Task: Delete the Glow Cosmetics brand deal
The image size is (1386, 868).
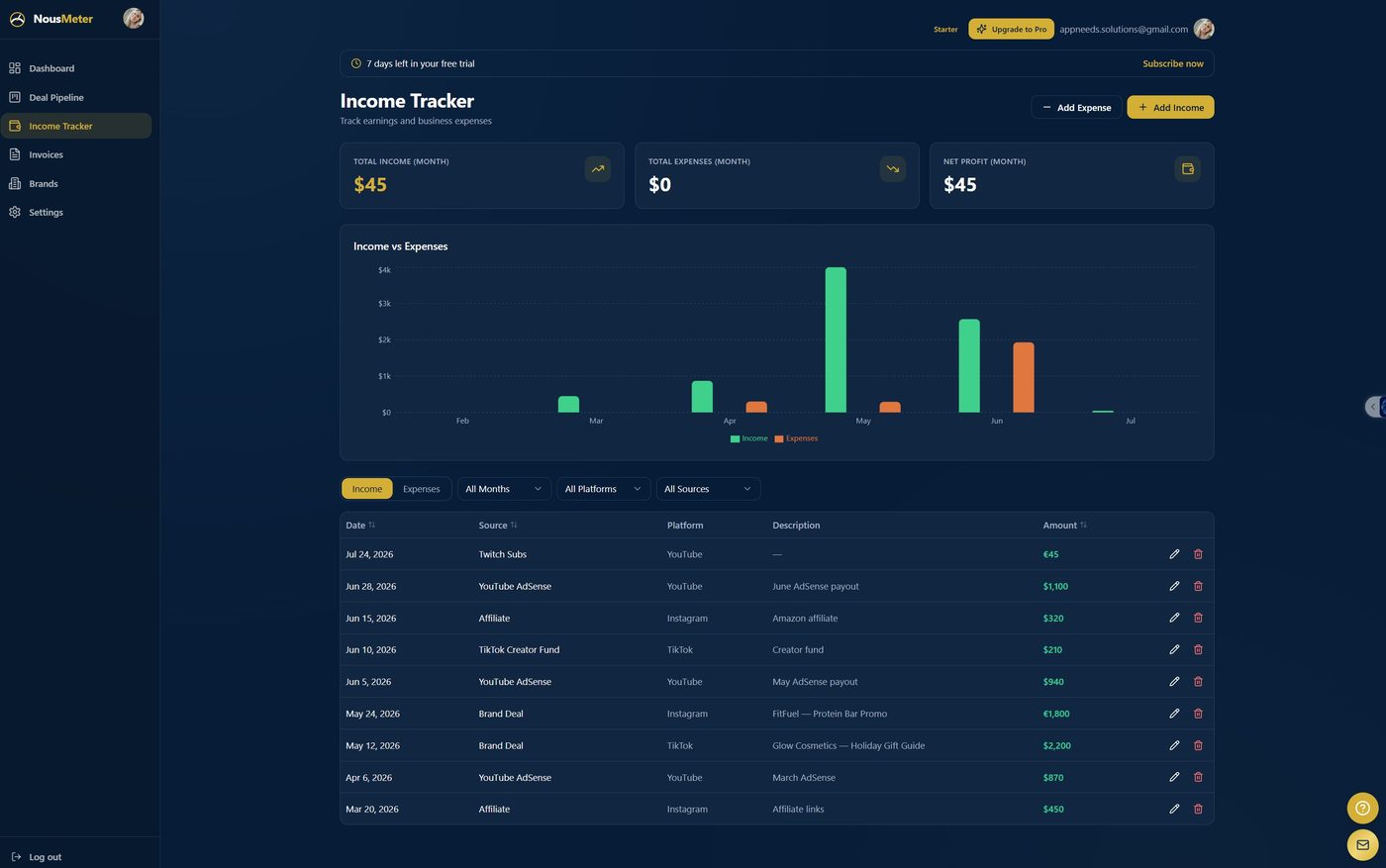Action: (1198, 745)
